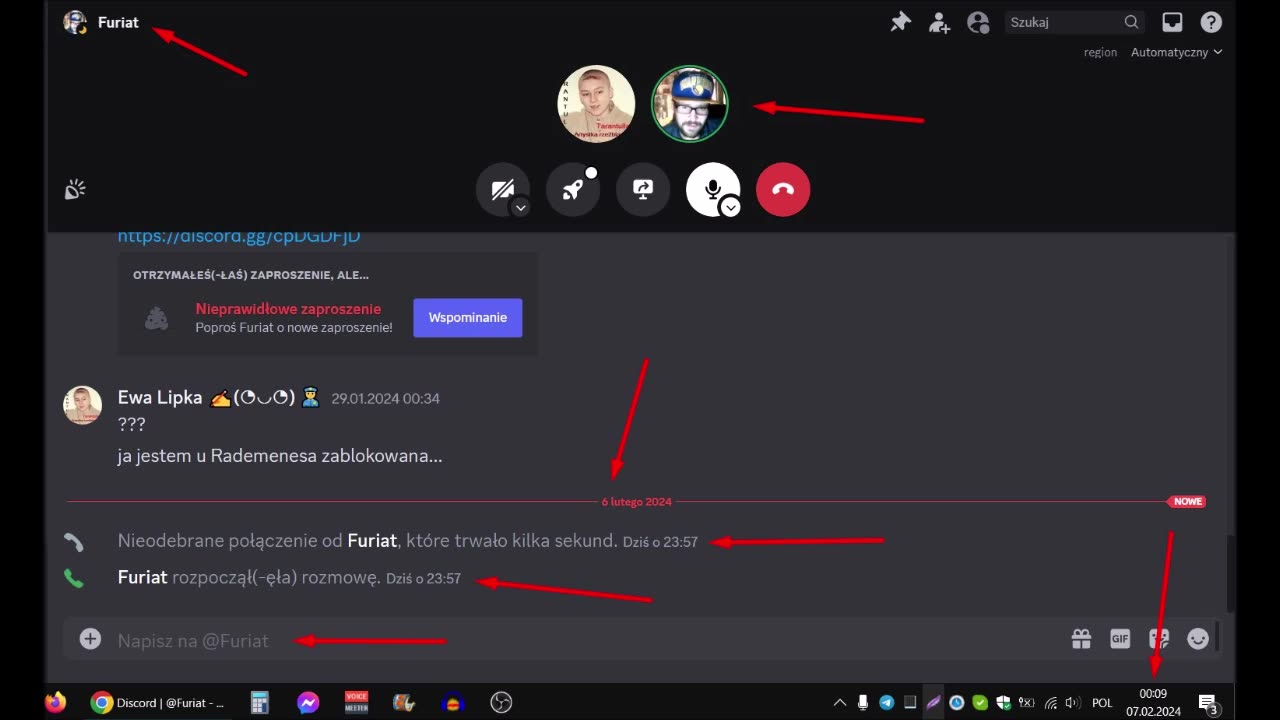The width and height of the screenshot is (1280, 720).
Task: Click Ewa Lipka's username in chat
Action: pyautogui.click(x=160, y=398)
